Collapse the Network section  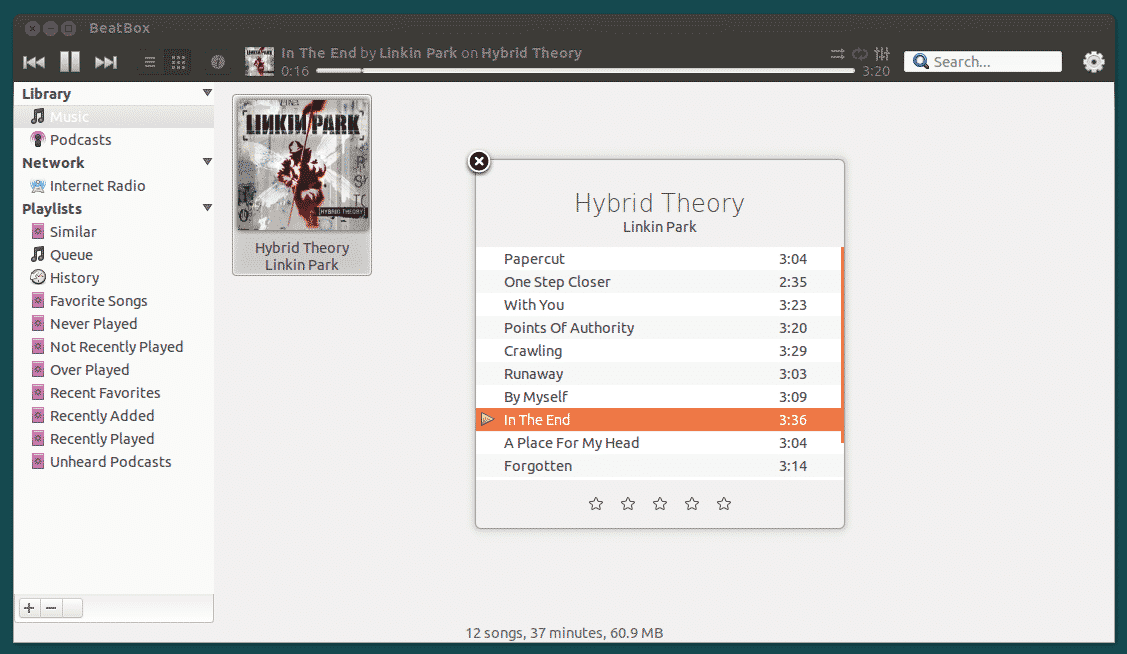point(207,162)
